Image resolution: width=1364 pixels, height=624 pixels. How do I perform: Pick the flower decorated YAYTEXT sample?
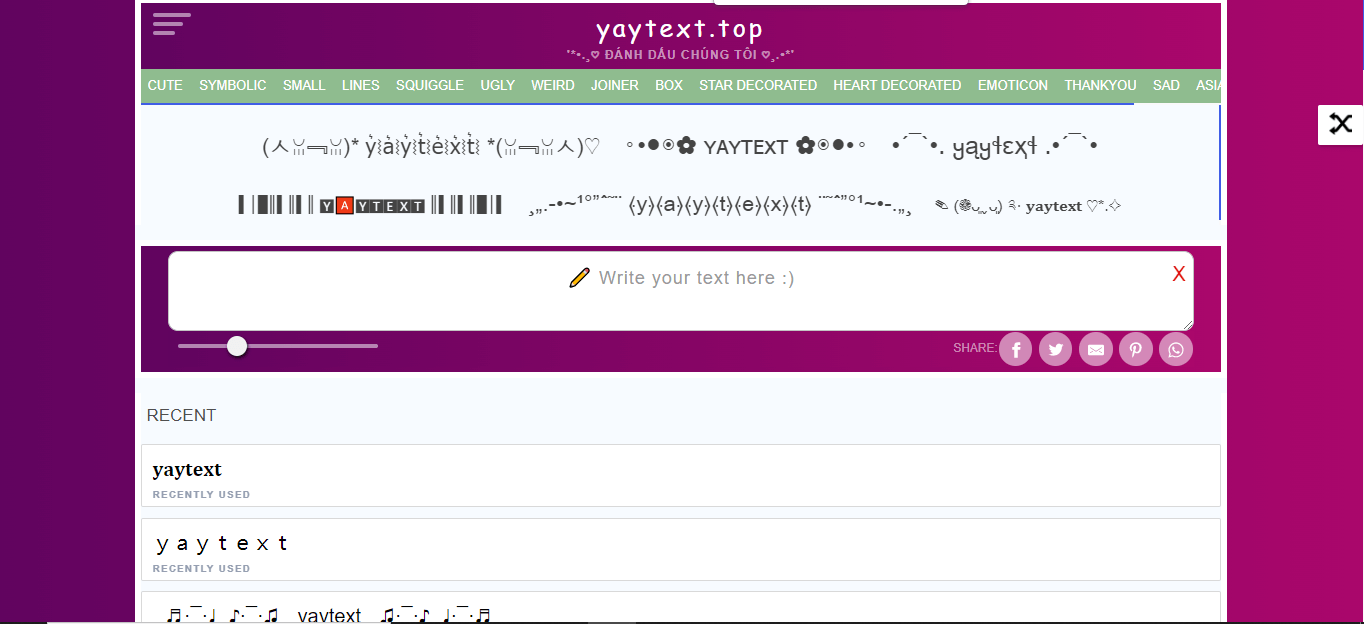(745, 147)
